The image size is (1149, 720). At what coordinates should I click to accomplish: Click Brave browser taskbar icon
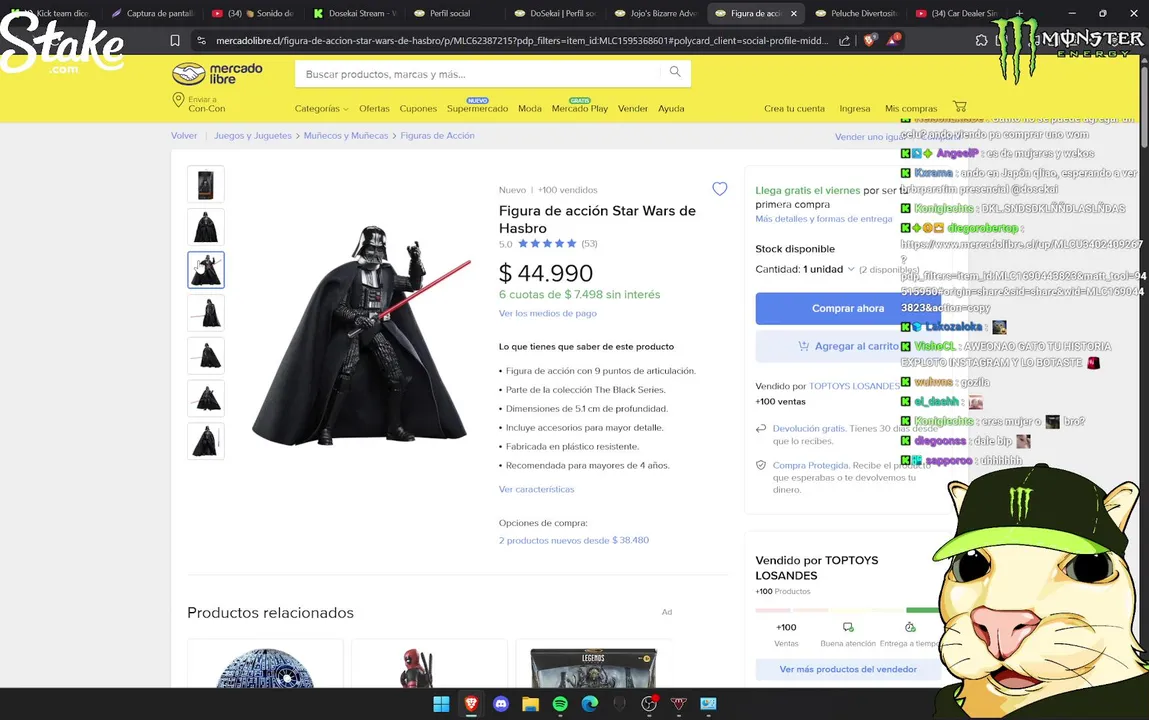pos(471,704)
